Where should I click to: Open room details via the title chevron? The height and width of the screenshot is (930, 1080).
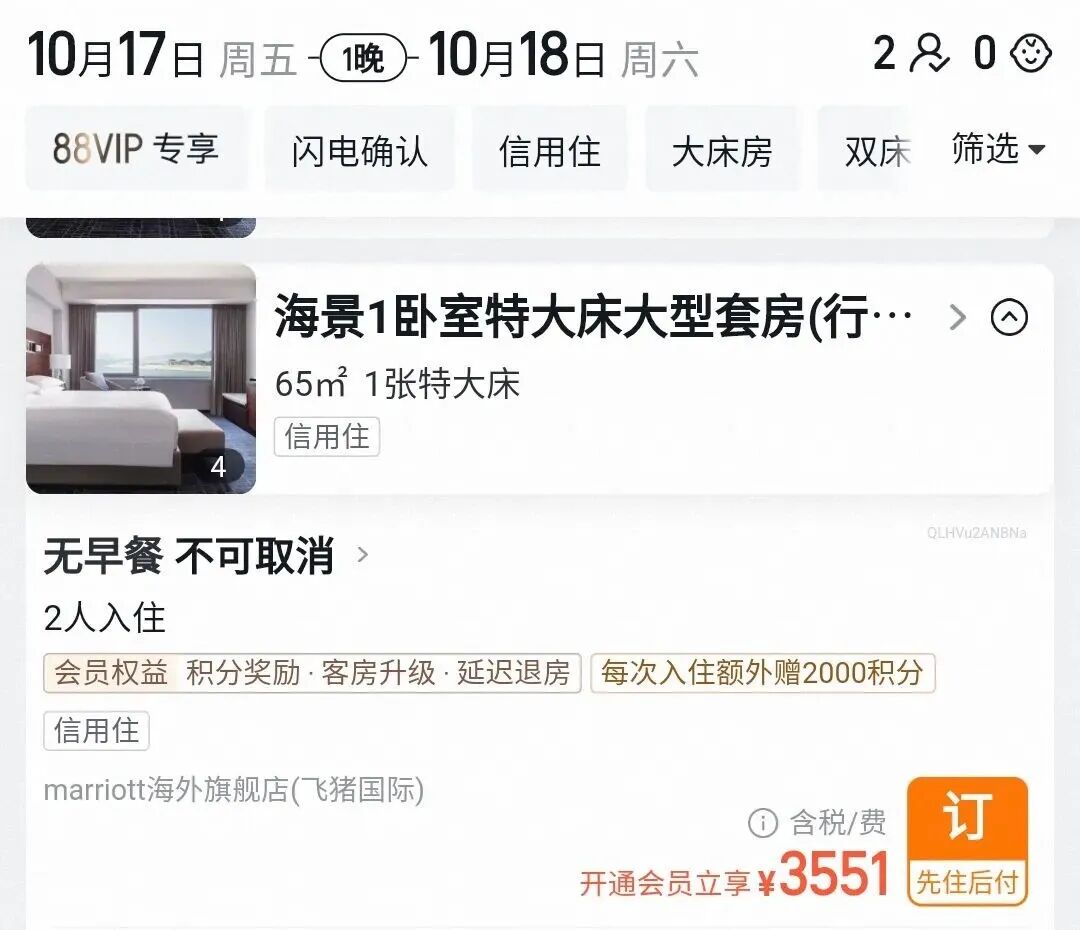tap(957, 318)
